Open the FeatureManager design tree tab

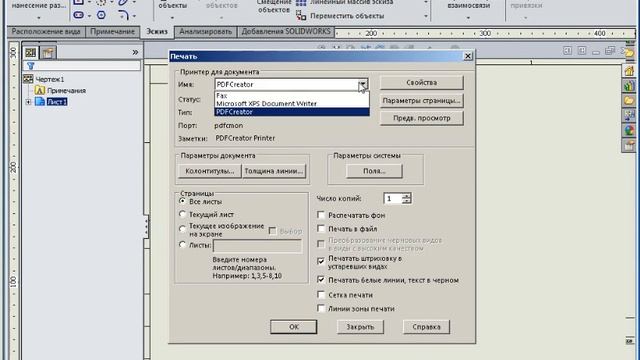[31, 53]
